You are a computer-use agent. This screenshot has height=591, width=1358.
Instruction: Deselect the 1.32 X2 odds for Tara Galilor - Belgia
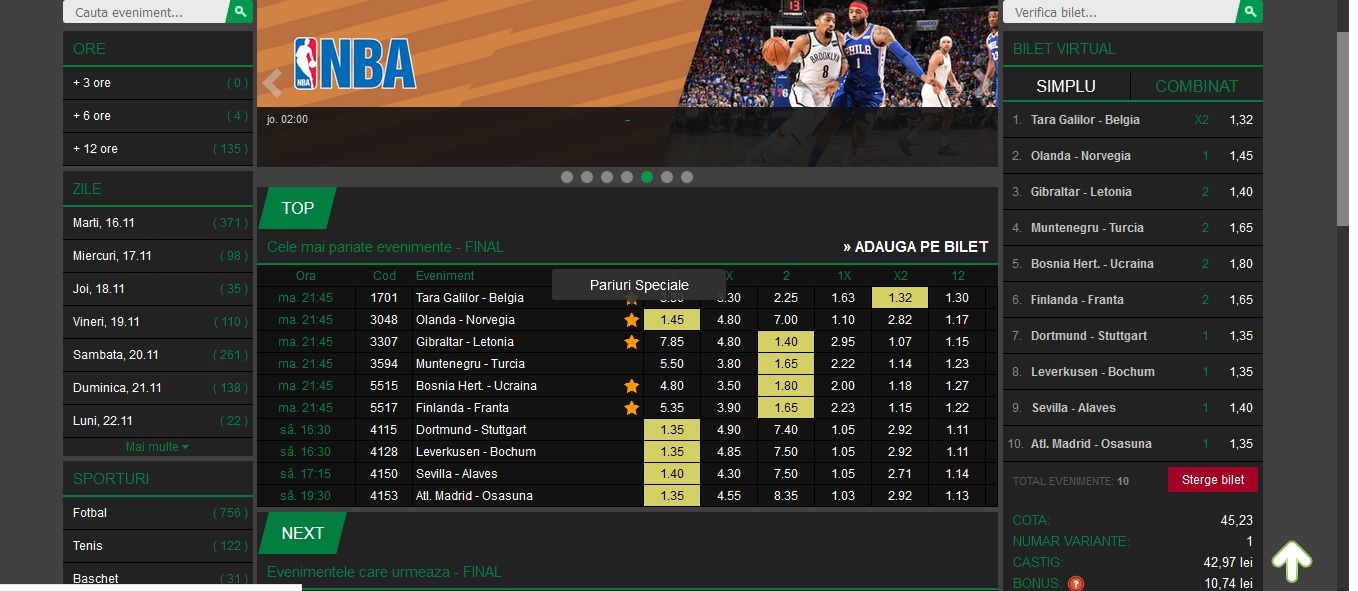point(900,298)
